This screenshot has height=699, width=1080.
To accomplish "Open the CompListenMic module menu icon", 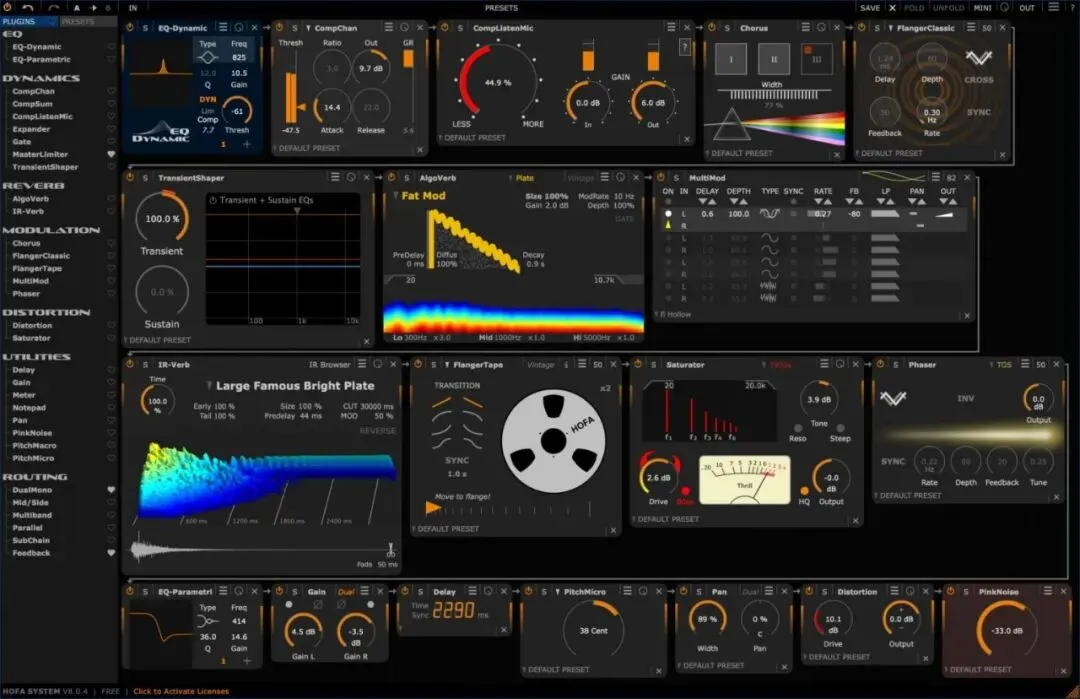I will click(x=671, y=28).
